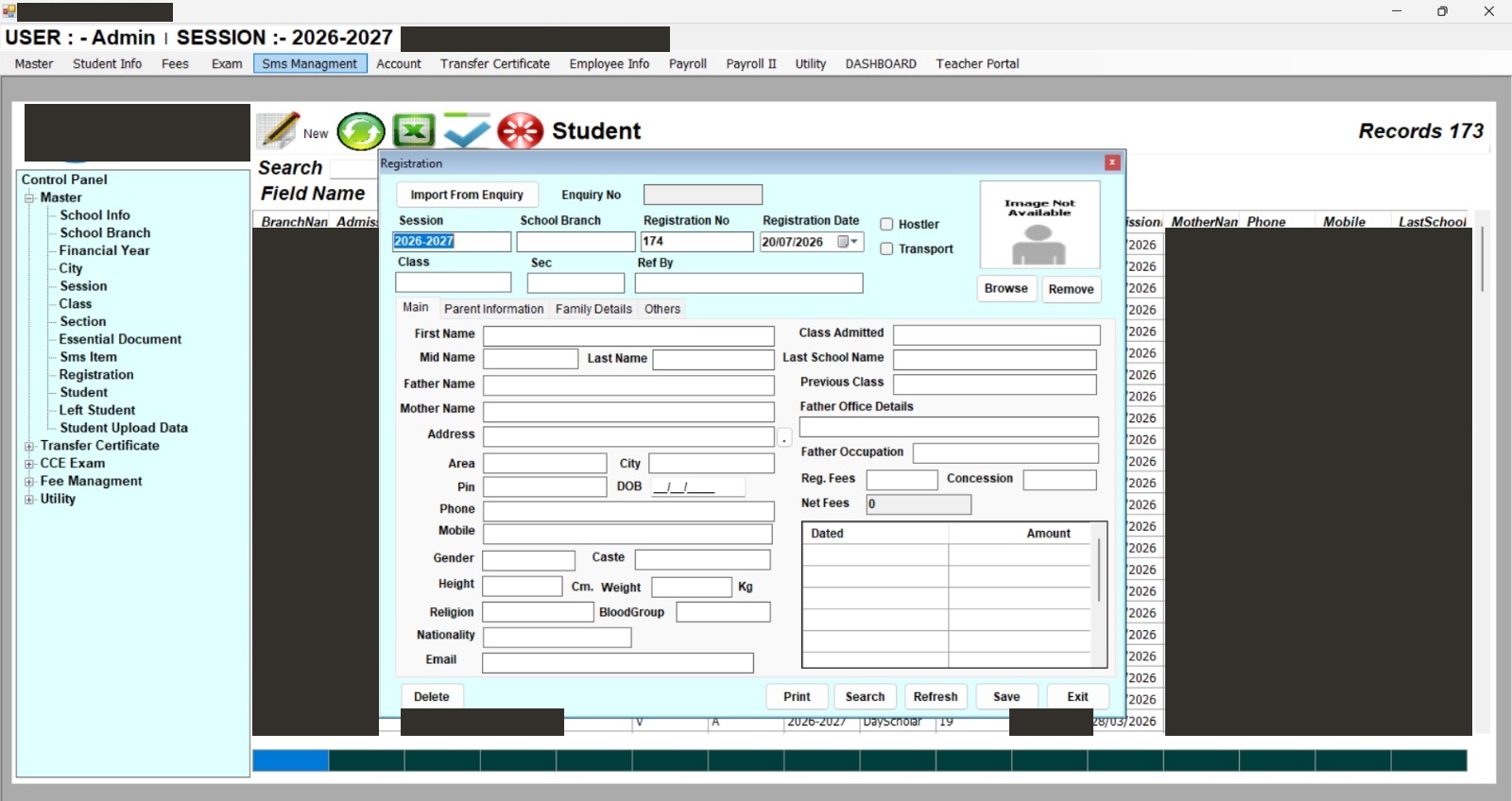Click the small dot button beside Address
This screenshot has height=801, width=1512.
pos(784,438)
